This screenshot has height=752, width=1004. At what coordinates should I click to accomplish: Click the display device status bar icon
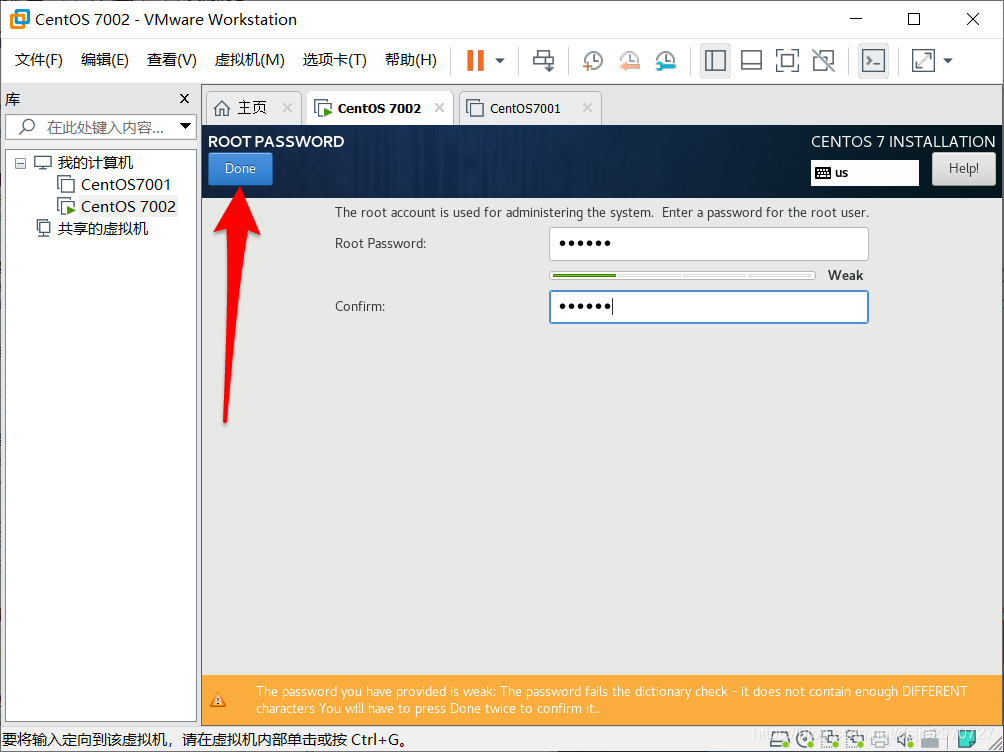[x=930, y=740]
